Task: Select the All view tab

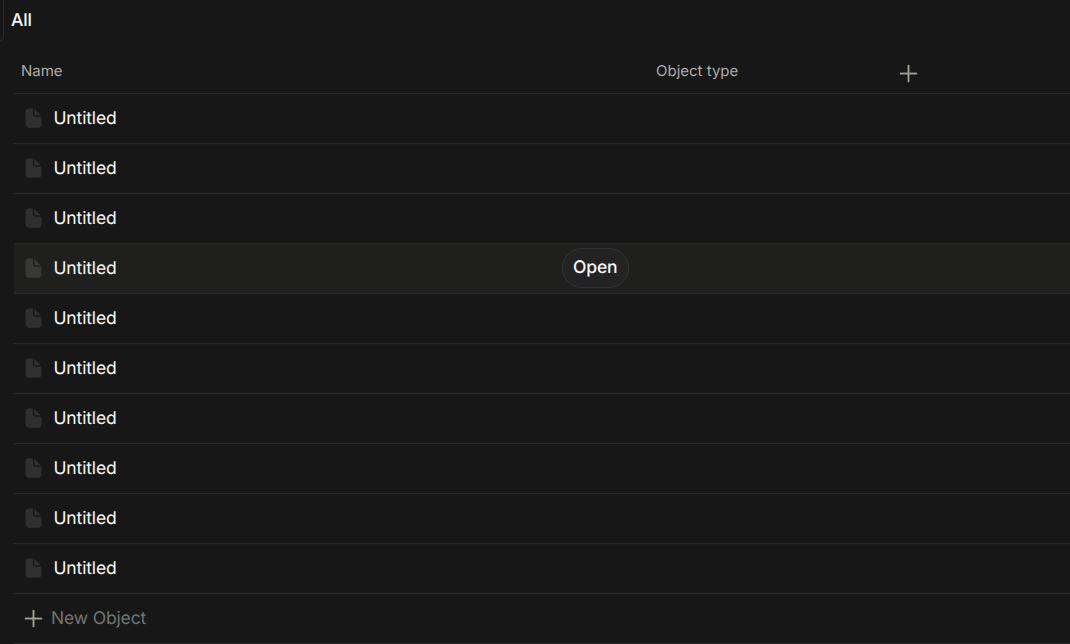Action: pos(21,20)
